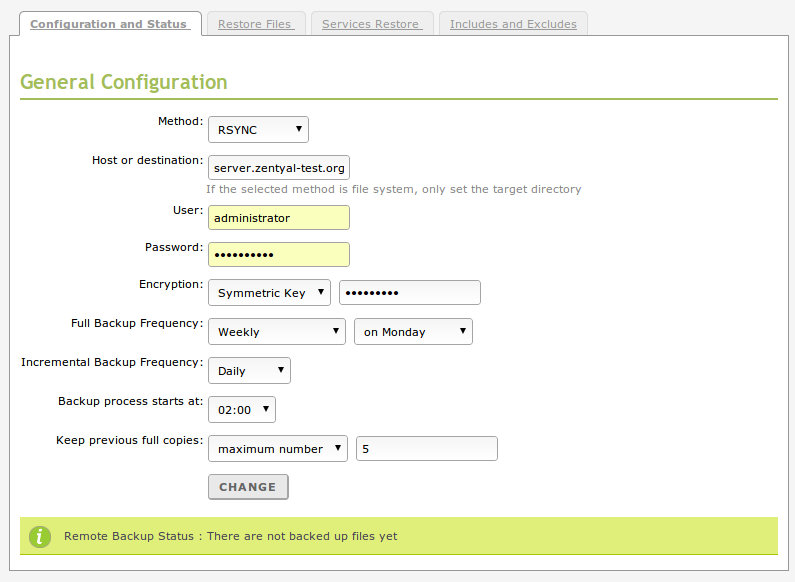The height and width of the screenshot is (582, 795).
Task: Click into the Password input field
Action: pyautogui.click(x=279, y=255)
